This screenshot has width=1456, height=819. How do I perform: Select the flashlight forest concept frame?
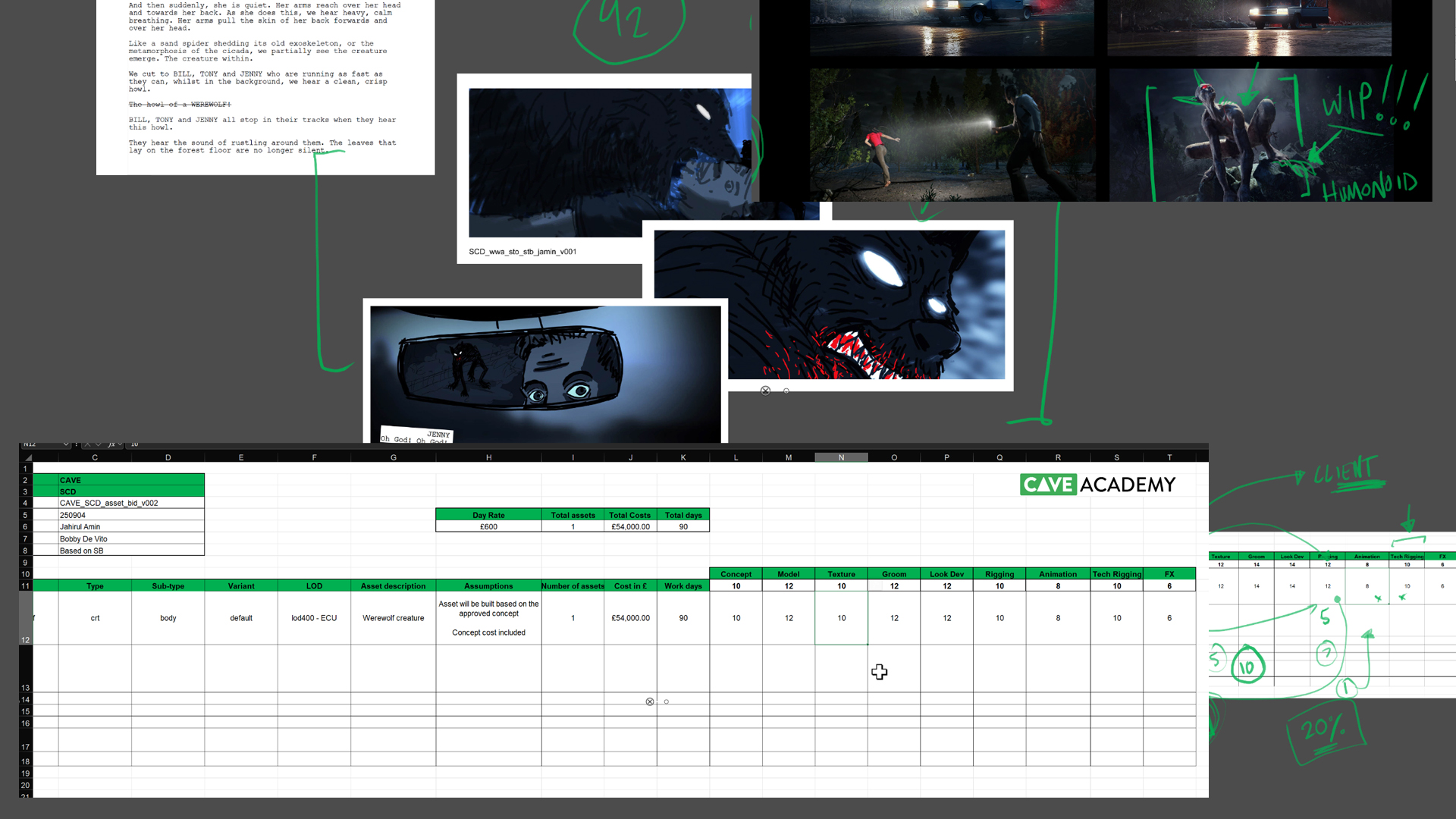point(952,134)
